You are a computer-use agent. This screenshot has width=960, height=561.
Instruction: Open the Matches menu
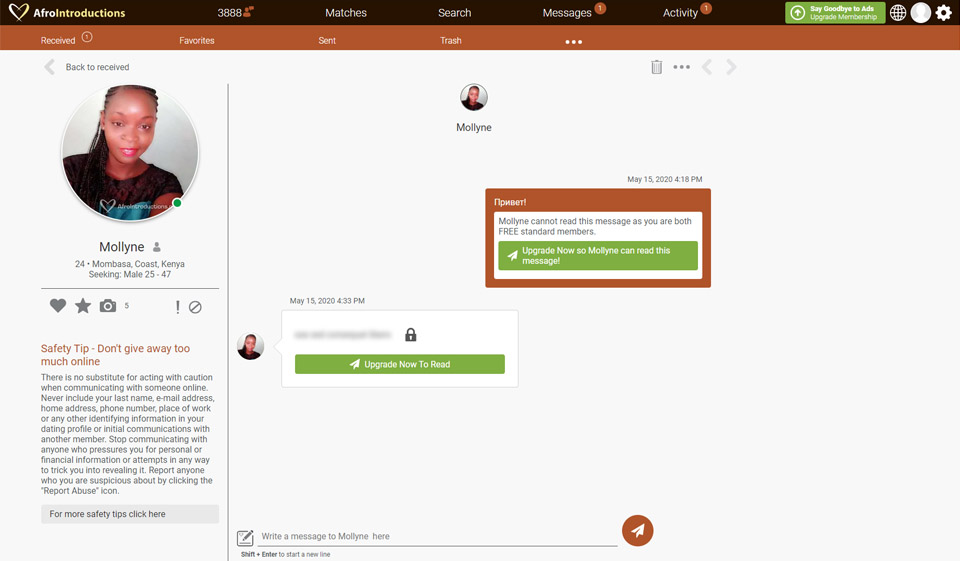pos(346,13)
